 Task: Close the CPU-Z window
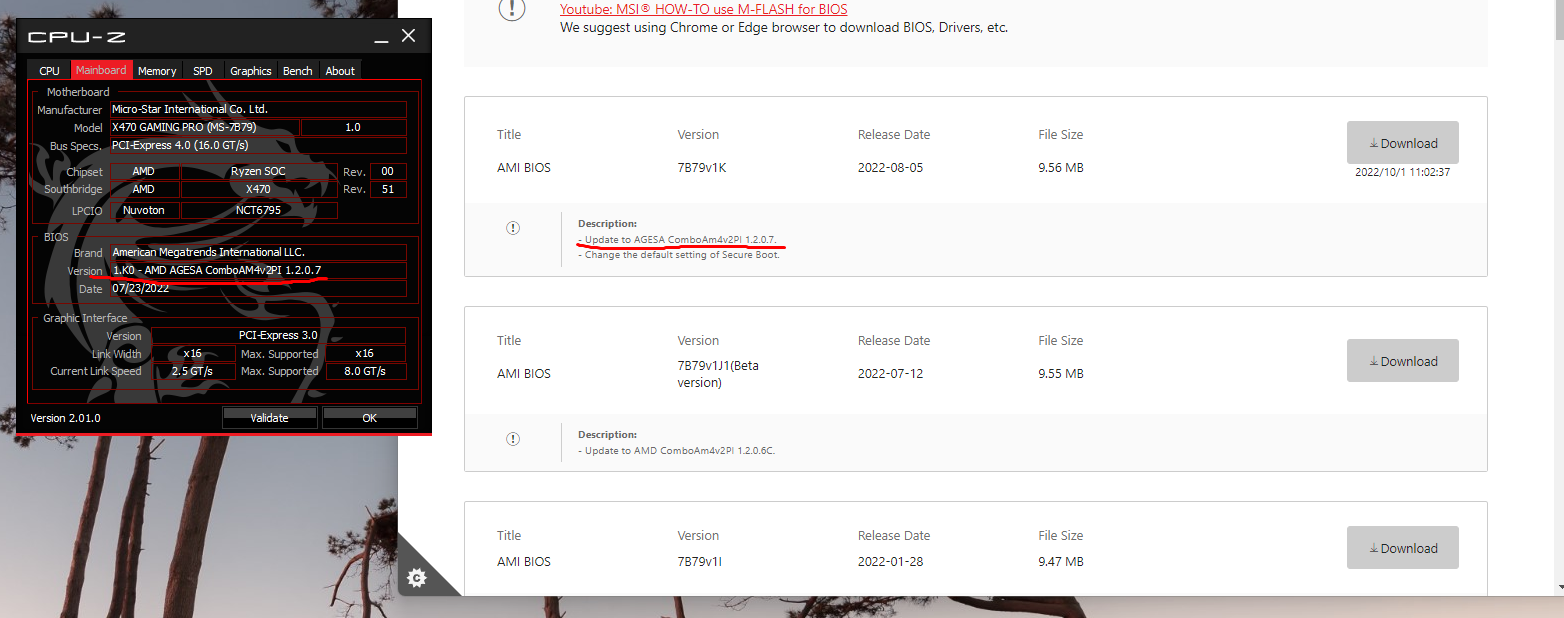click(408, 36)
